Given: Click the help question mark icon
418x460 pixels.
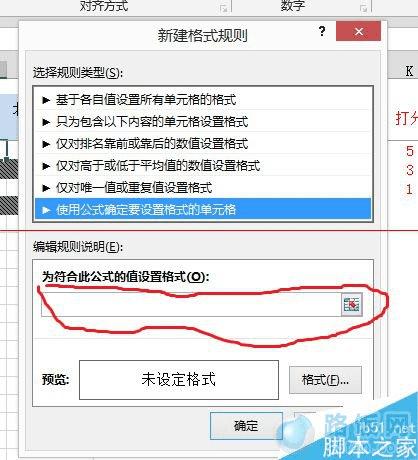Looking at the screenshot, I should pos(322,31).
